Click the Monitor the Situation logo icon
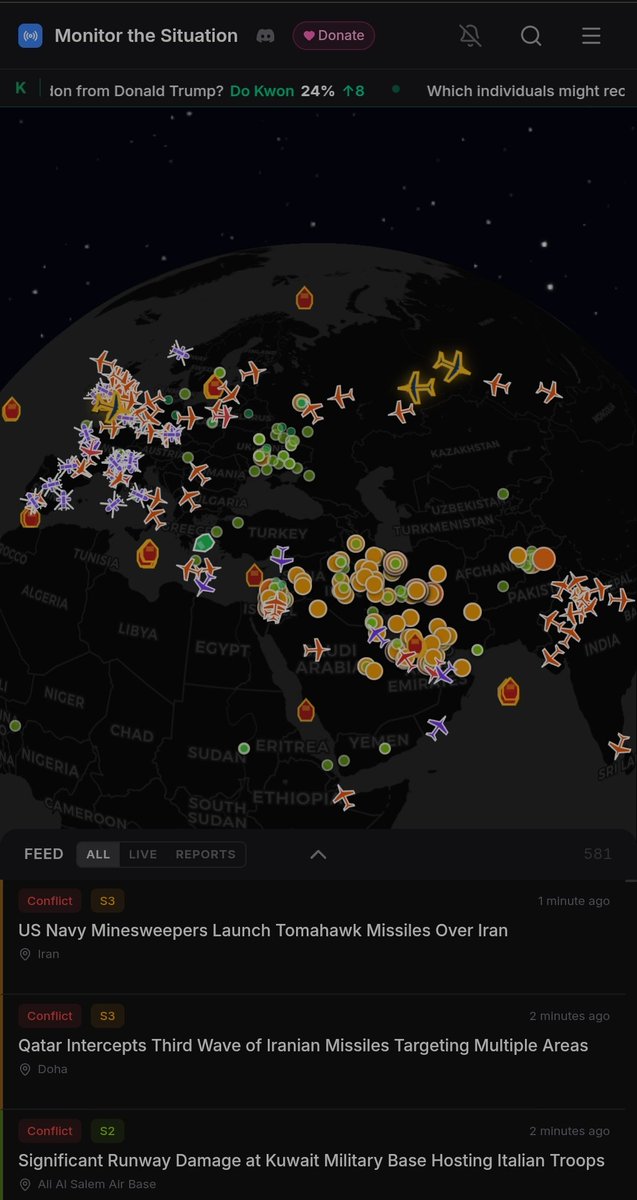Screen dimensions: 637x1200 (30, 36)
